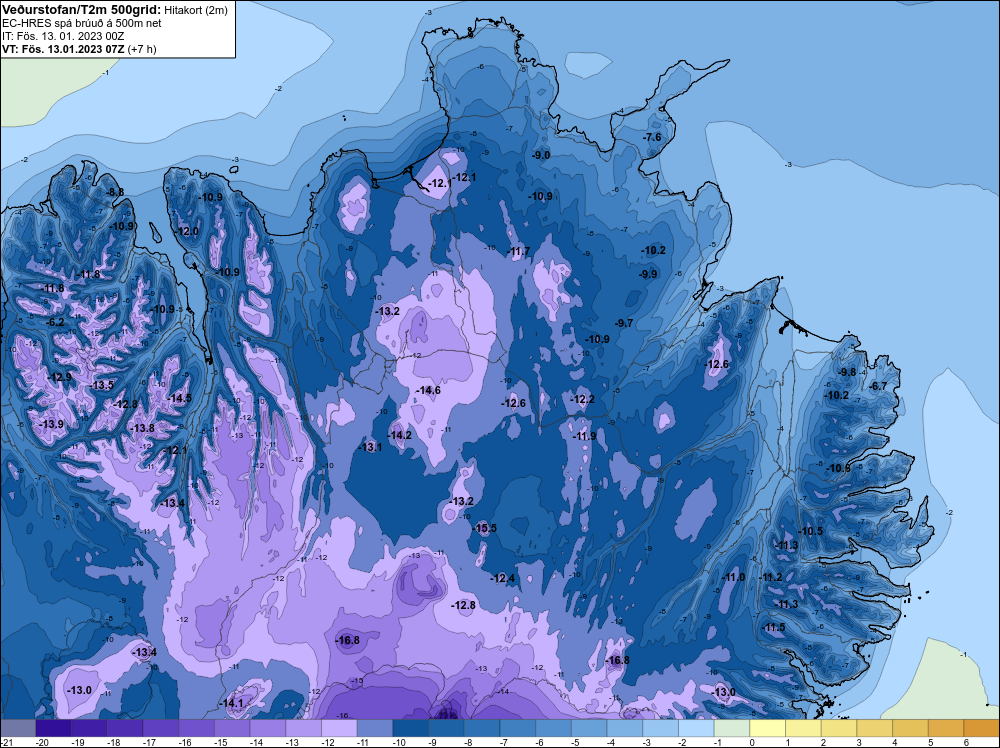Image resolution: width=1000 pixels, height=748 pixels.
Task: Select the -12.9 temperature value
Action: pyautogui.click(x=60, y=377)
